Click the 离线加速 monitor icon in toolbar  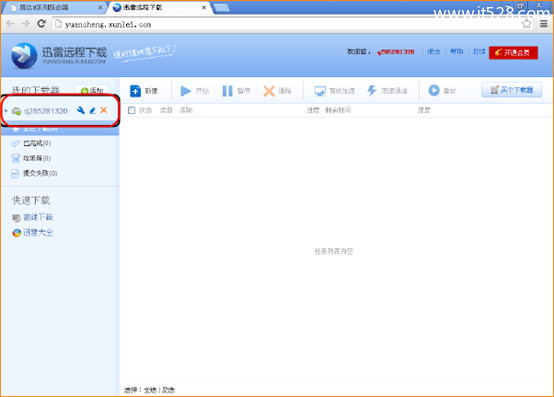pos(320,91)
